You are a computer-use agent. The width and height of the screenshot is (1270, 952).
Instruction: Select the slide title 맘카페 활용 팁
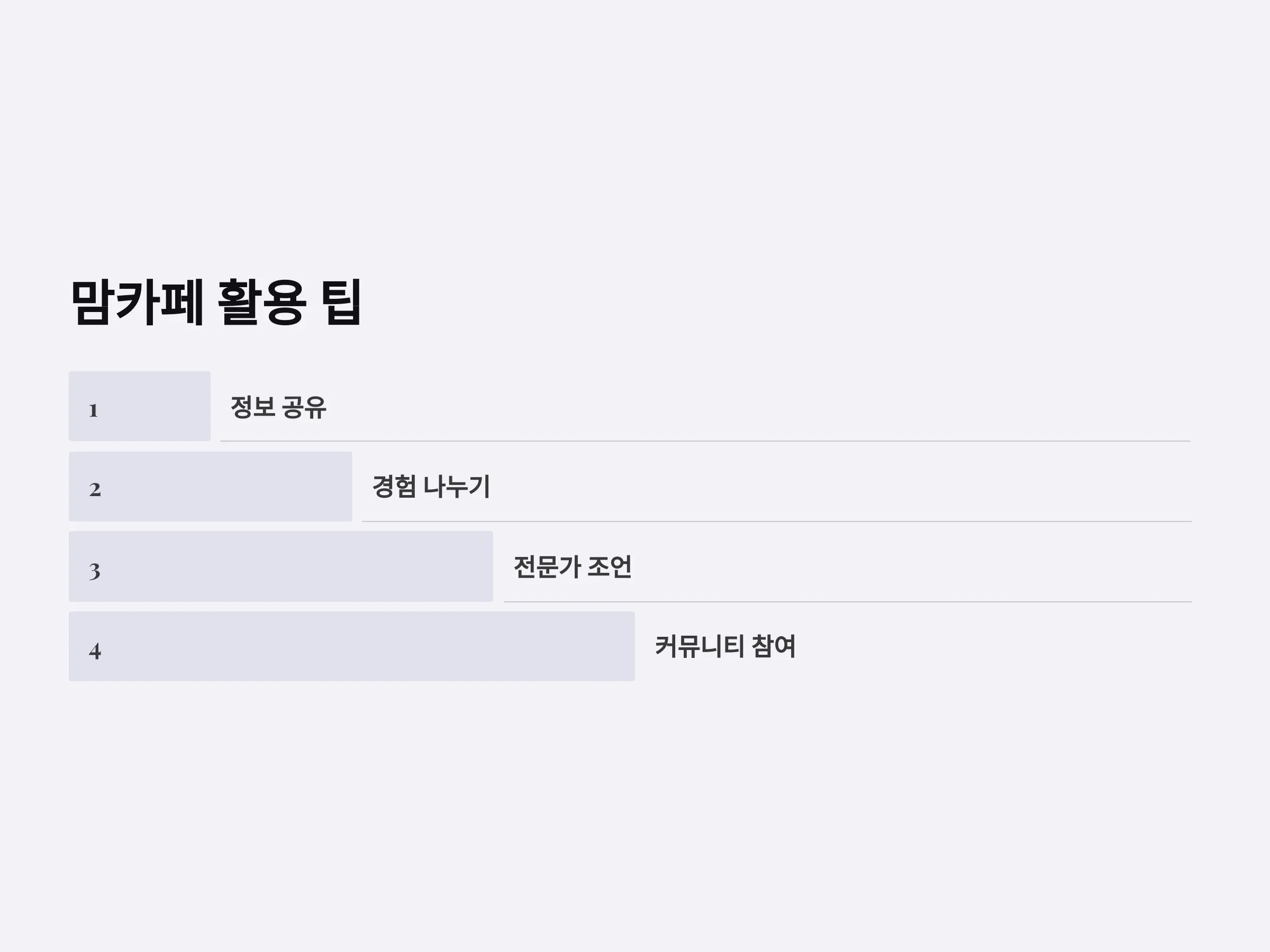click(216, 302)
